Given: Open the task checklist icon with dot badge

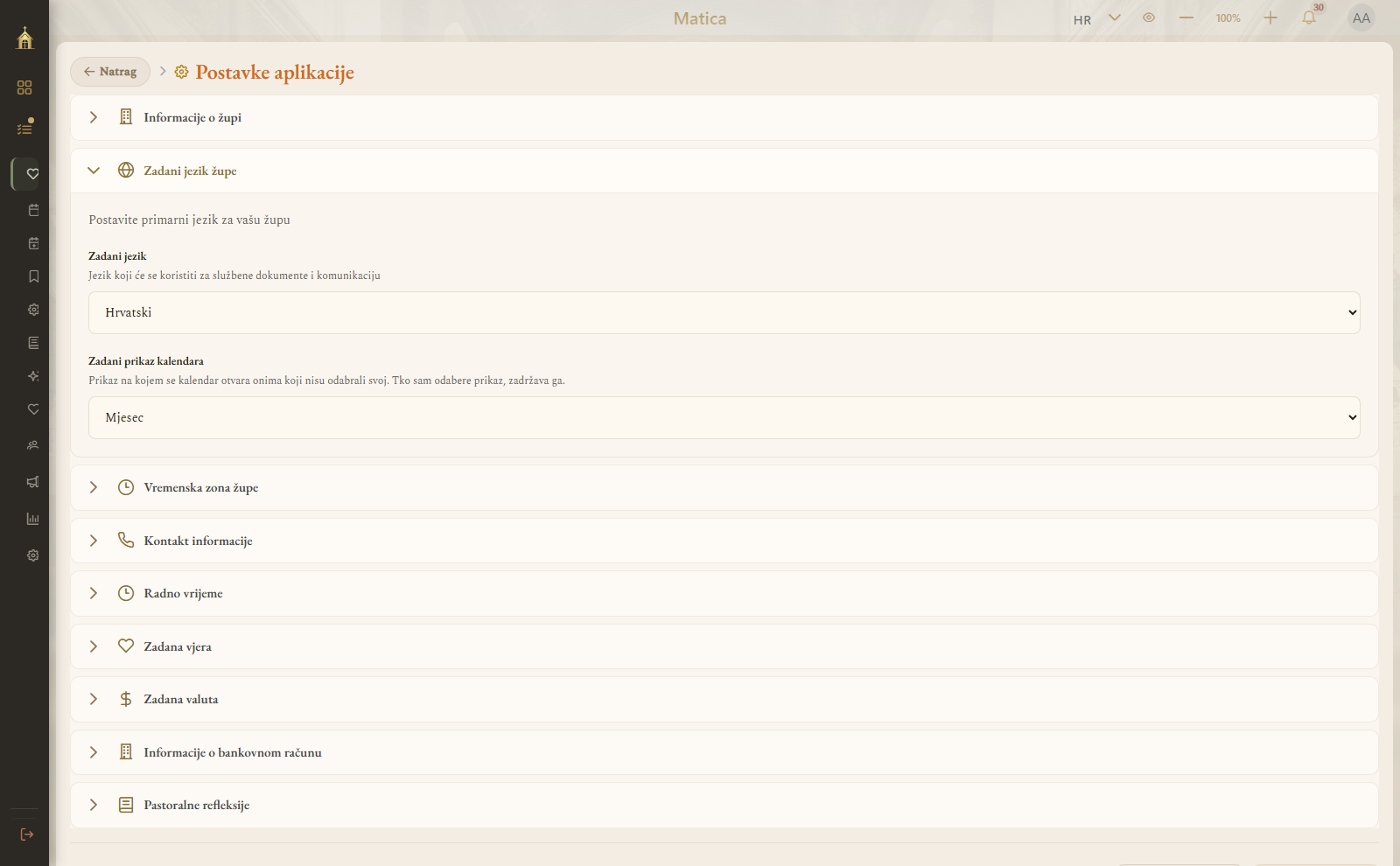Looking at the screenshot, I should click(24, 128).
